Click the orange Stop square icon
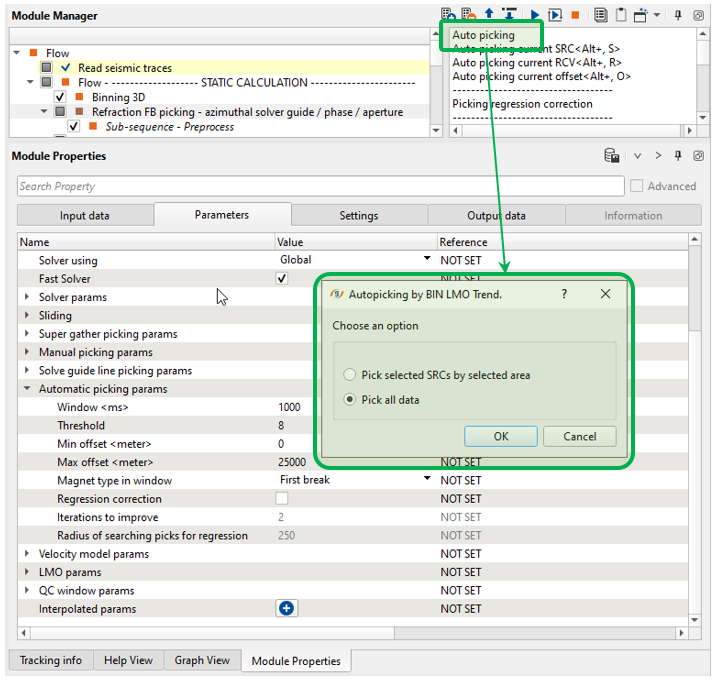Screen dimensions: 717x681 (x=575, y=15)
